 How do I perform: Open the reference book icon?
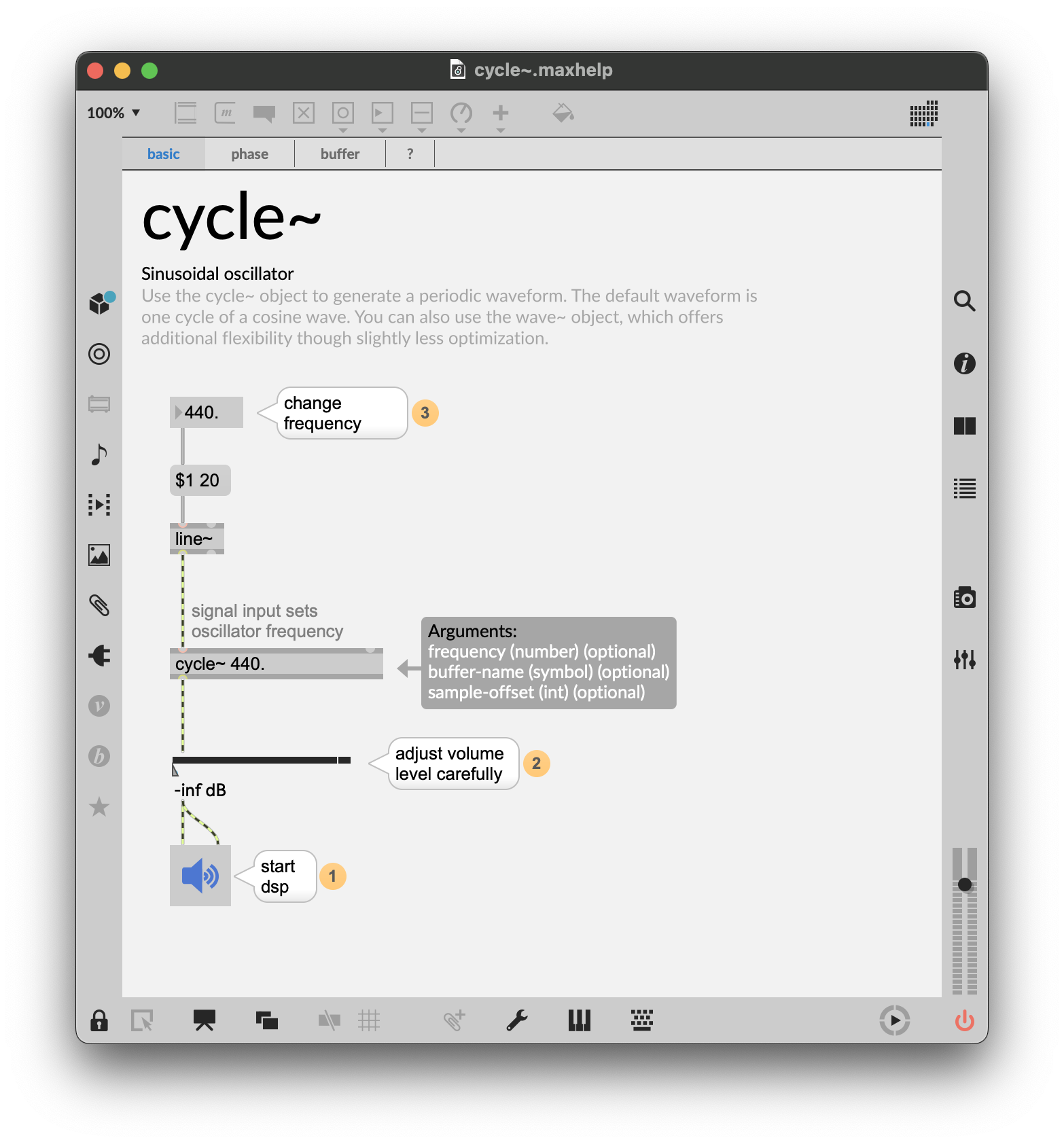click(x=965, y=426)
